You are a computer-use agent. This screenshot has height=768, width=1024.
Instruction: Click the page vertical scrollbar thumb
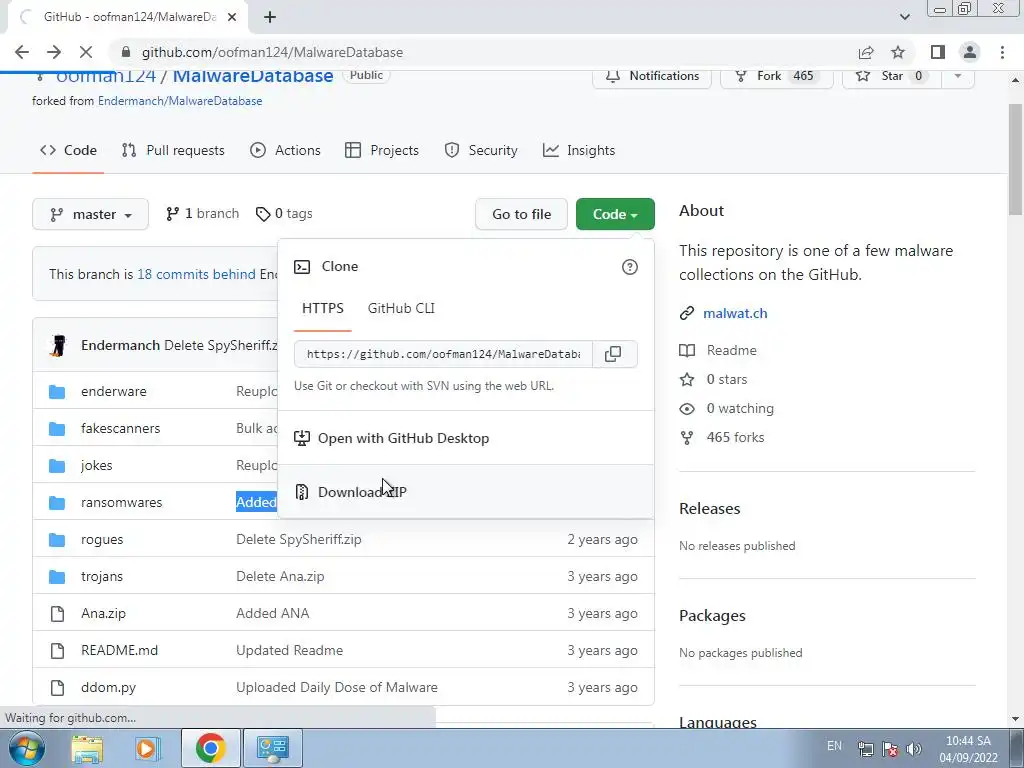1015,159
